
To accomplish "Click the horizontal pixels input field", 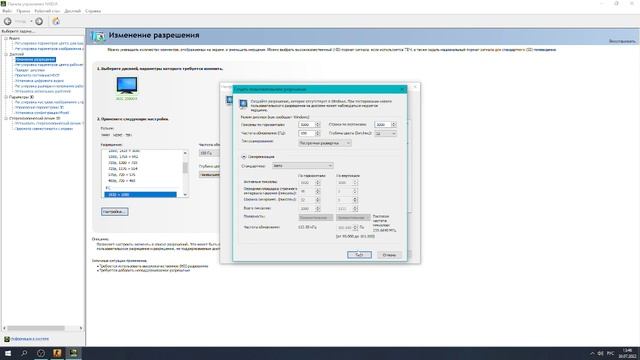I will (x=307, y=124).
